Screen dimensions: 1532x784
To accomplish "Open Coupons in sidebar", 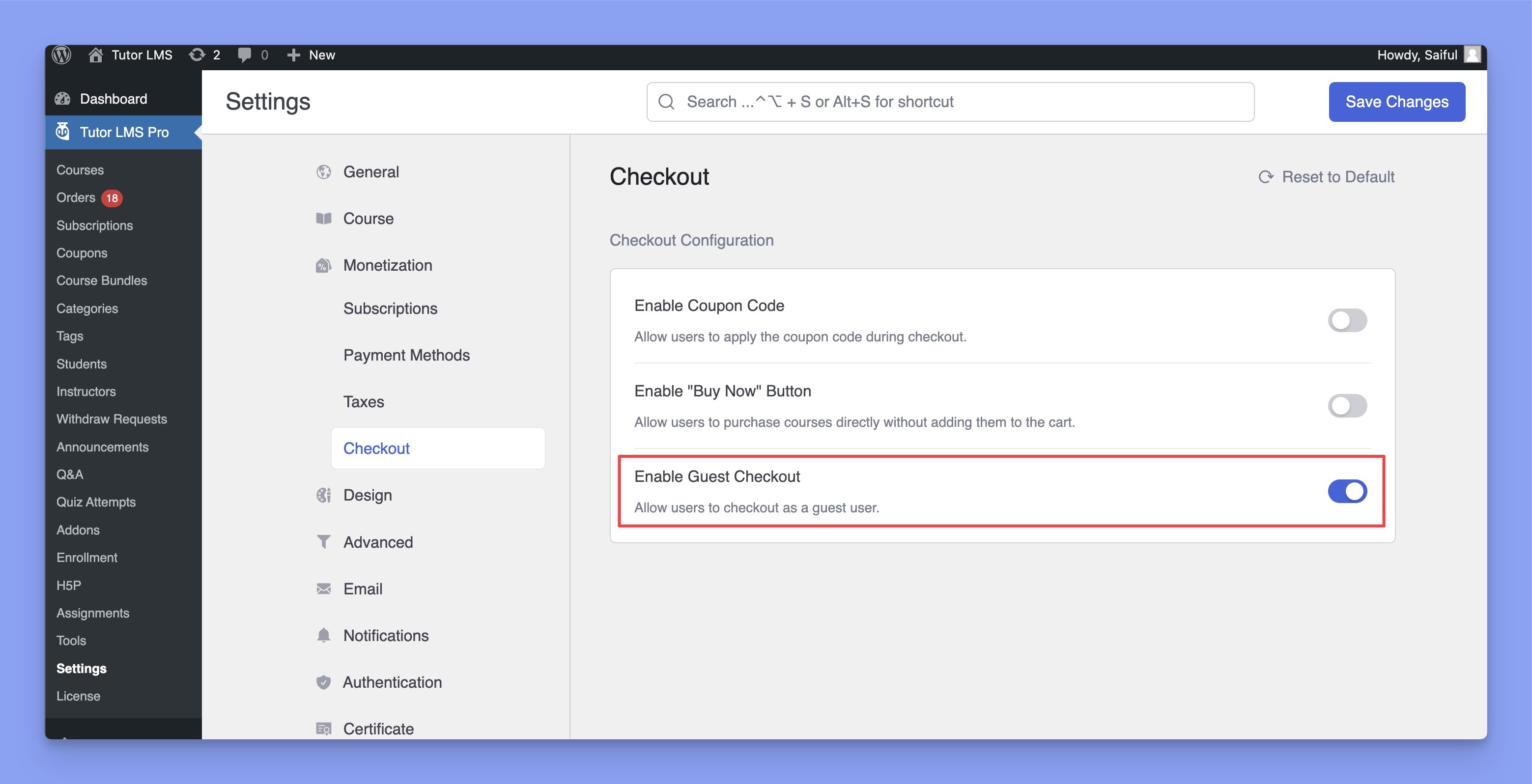I will tap(82, 253).
